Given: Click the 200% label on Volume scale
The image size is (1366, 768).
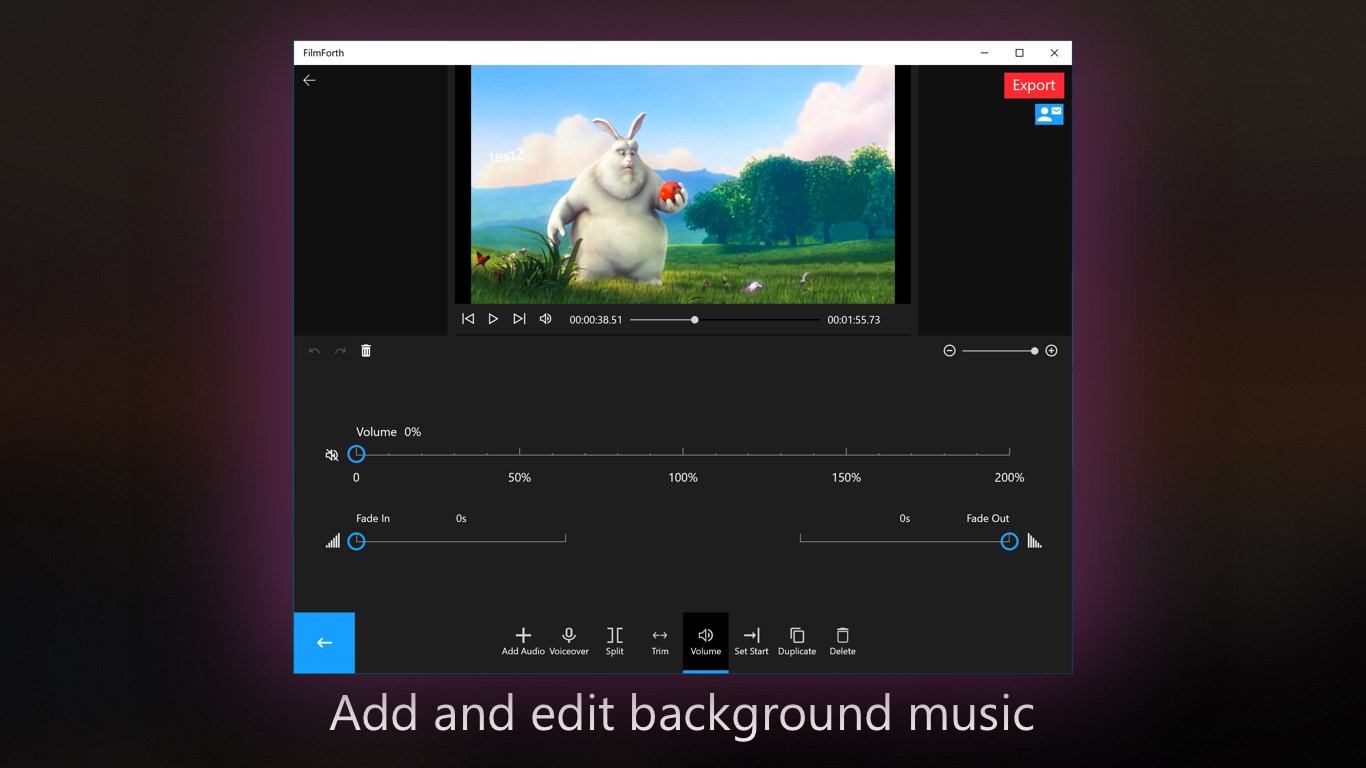Looking at the screenshot, I should point(1009,478).
